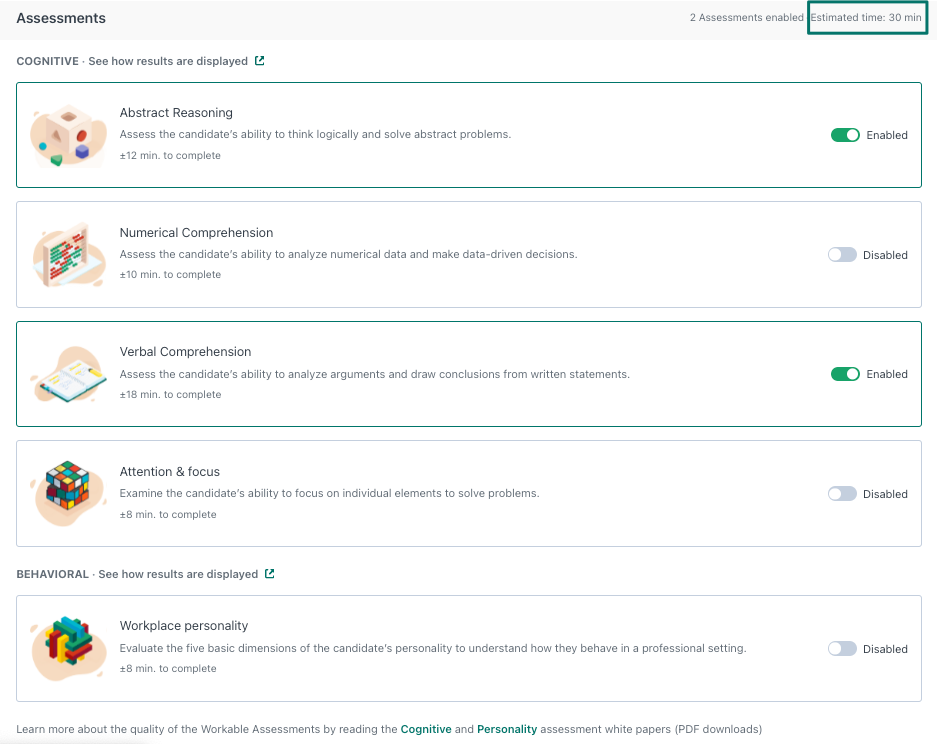Image resolution: width=937 pixels, height=744 pixels.
Task: Click the Numerical Comprehension data sheet icon
Action: 67,254
